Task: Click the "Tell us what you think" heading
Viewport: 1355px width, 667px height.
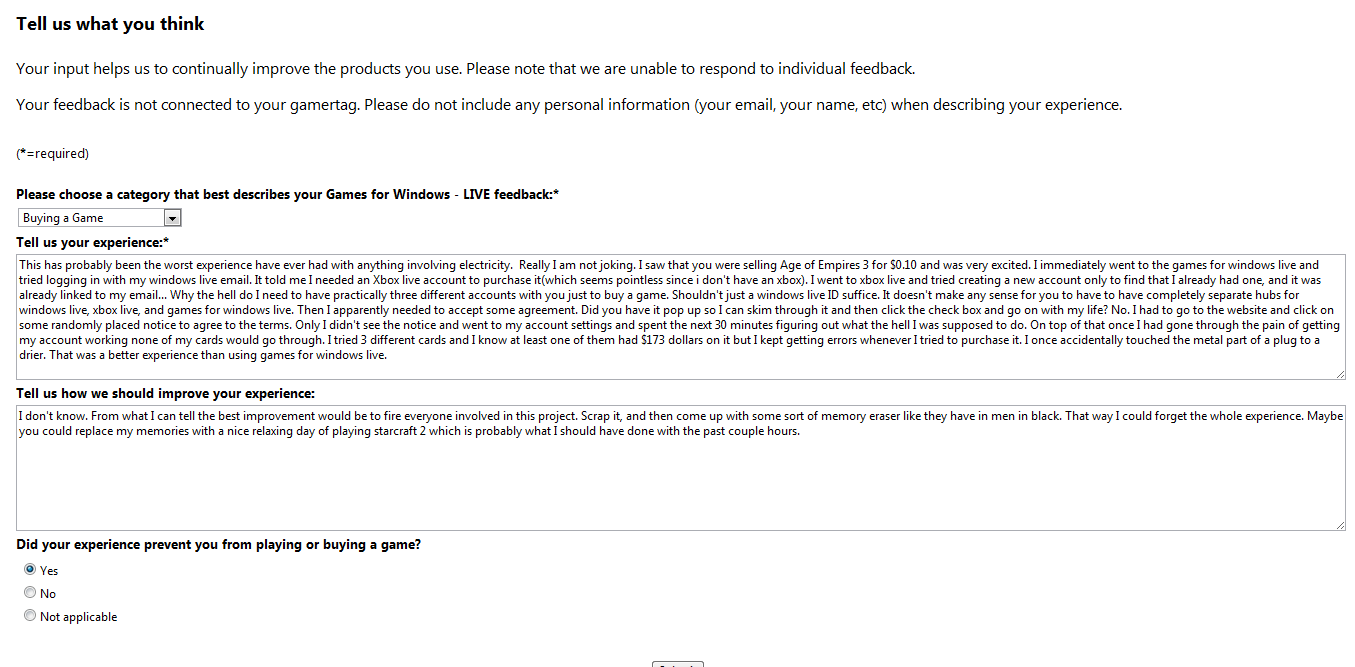Action: [x=110, y=24]
